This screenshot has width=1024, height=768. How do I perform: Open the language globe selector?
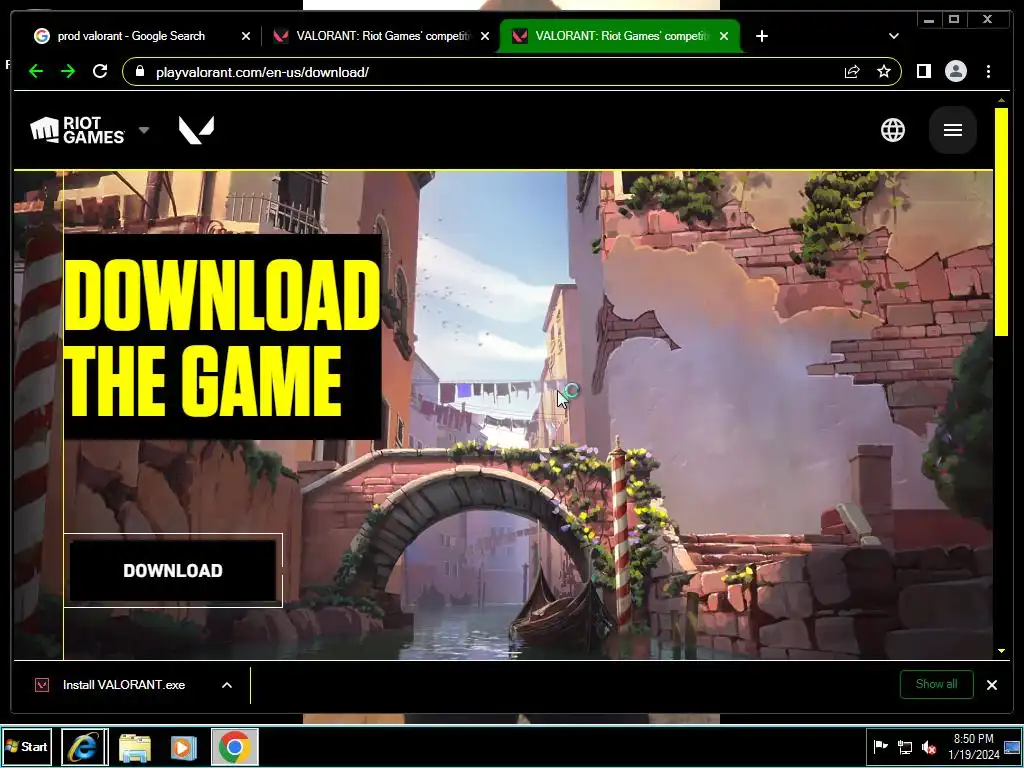click(892, 130)
